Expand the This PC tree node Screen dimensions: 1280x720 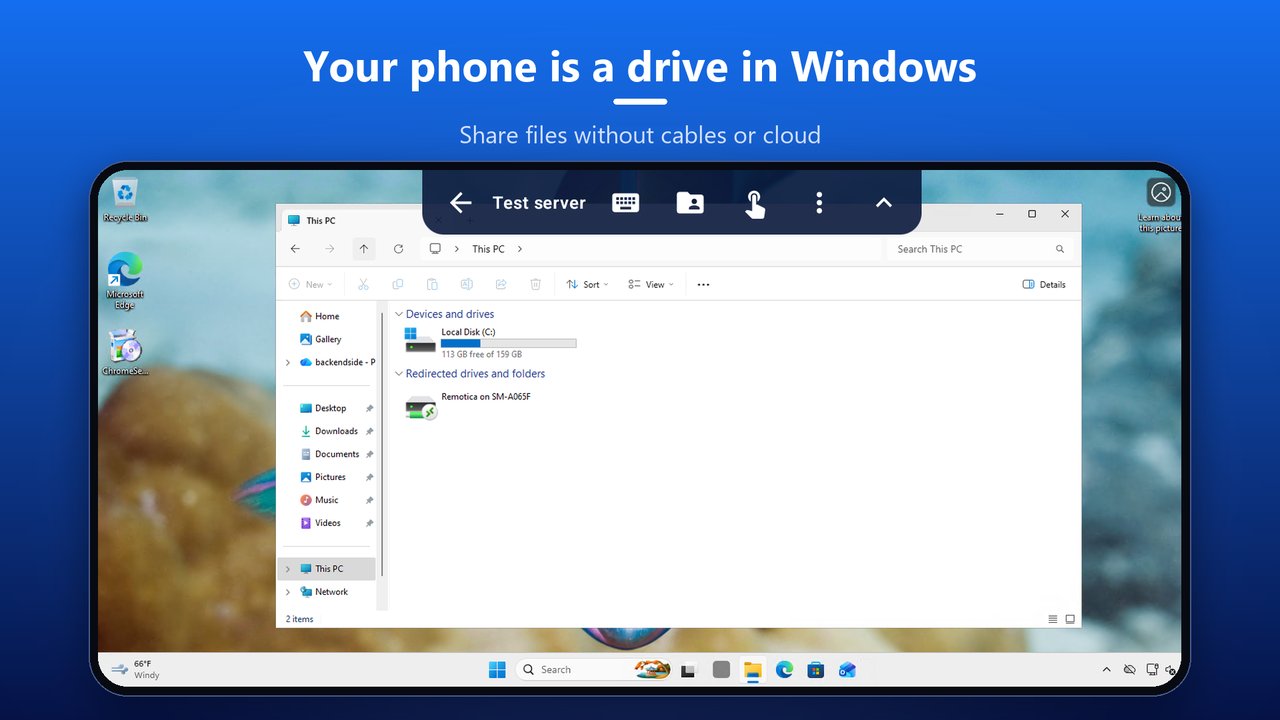288,569
